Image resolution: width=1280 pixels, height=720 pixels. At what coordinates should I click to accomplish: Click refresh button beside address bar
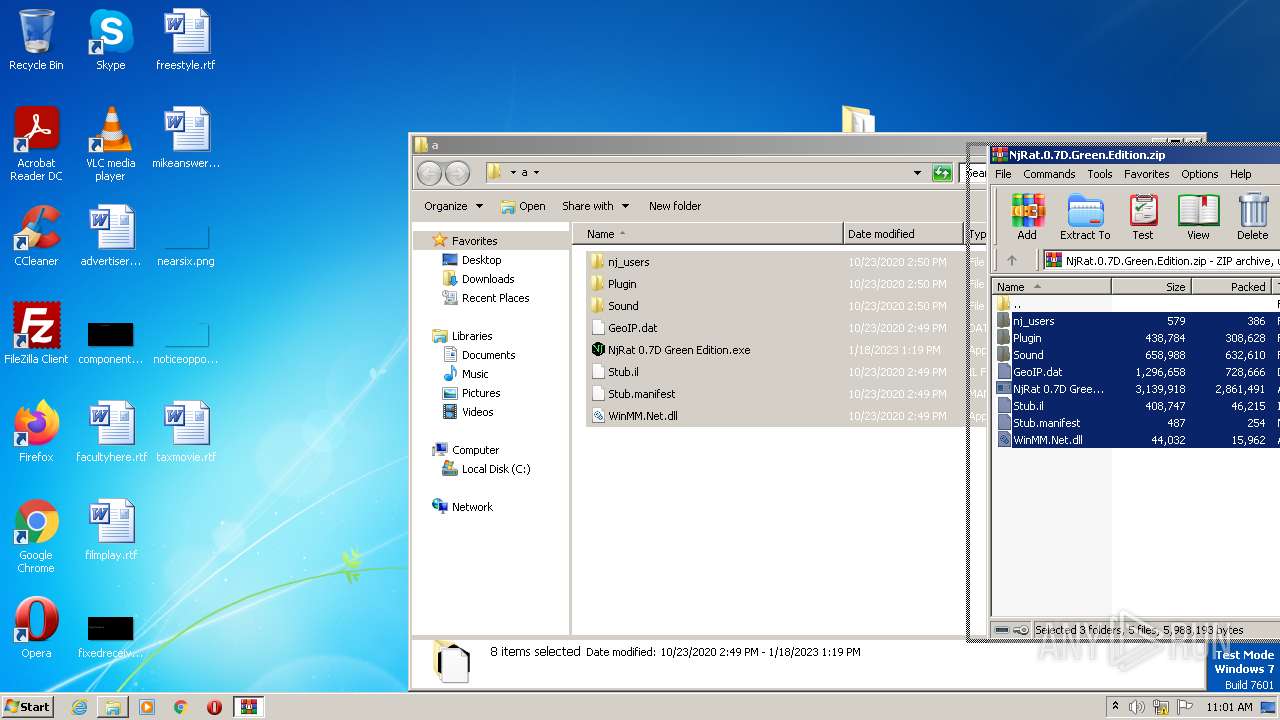click(941, 173)
